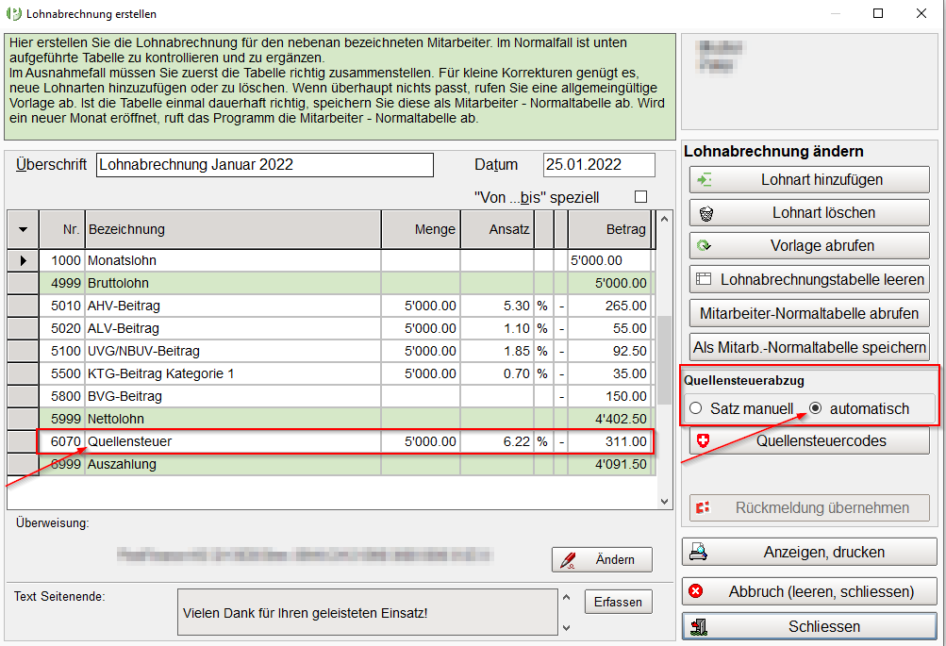Click the green arrow icon on Lohnart hinzufügen
The height and width of the screenshot is (646, 946).
coord(704,180)
